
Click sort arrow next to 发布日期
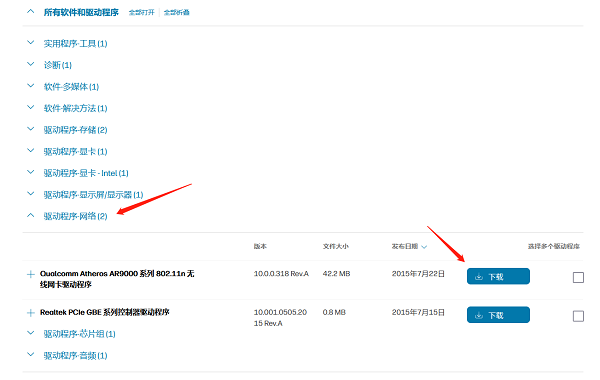pos(424,247)
